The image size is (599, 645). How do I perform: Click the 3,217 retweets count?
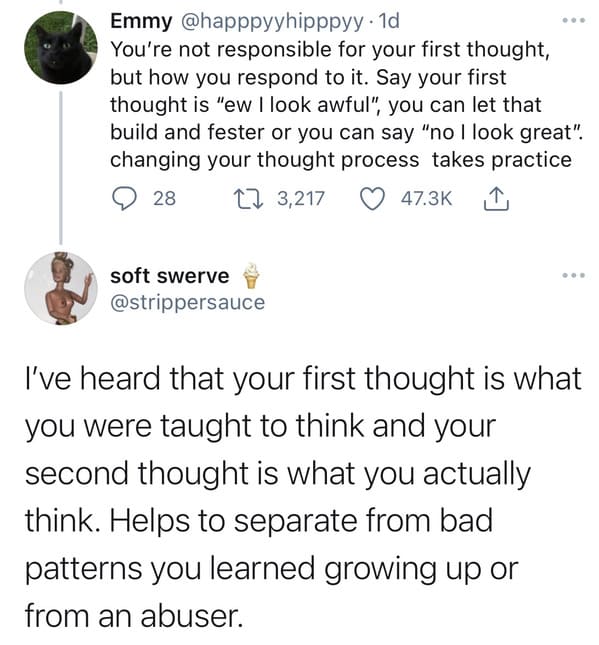pos(301,199)
